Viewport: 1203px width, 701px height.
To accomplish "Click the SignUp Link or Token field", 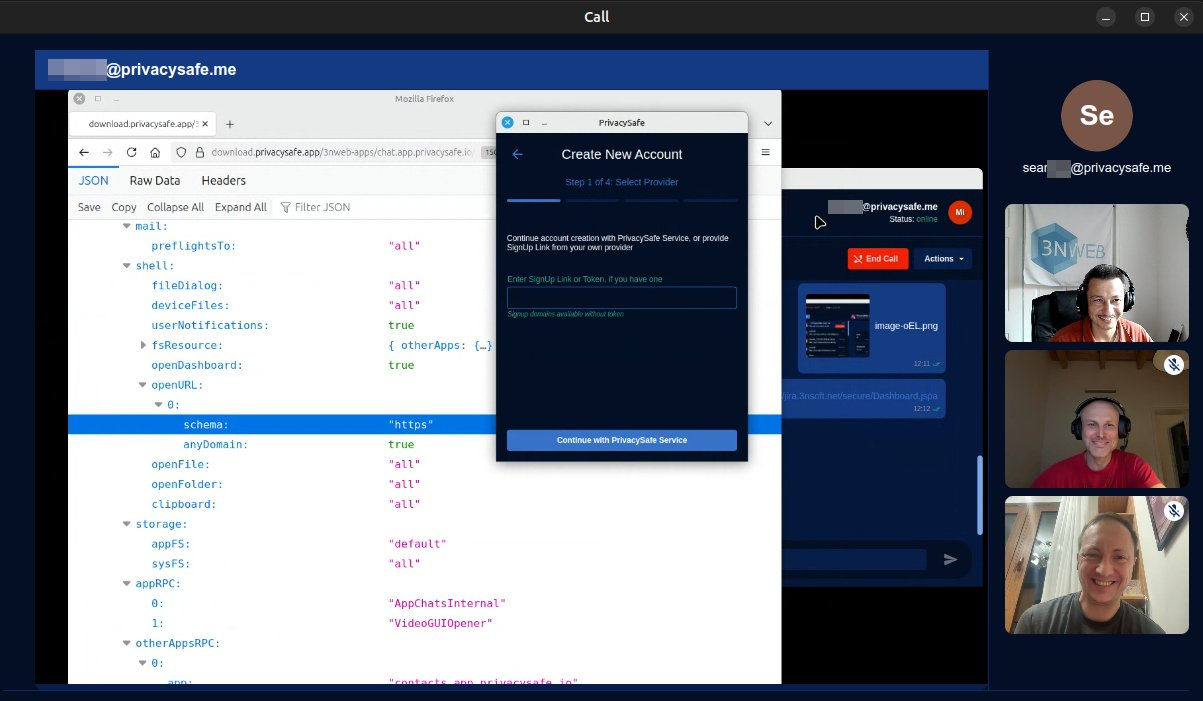I will [621, 298].
